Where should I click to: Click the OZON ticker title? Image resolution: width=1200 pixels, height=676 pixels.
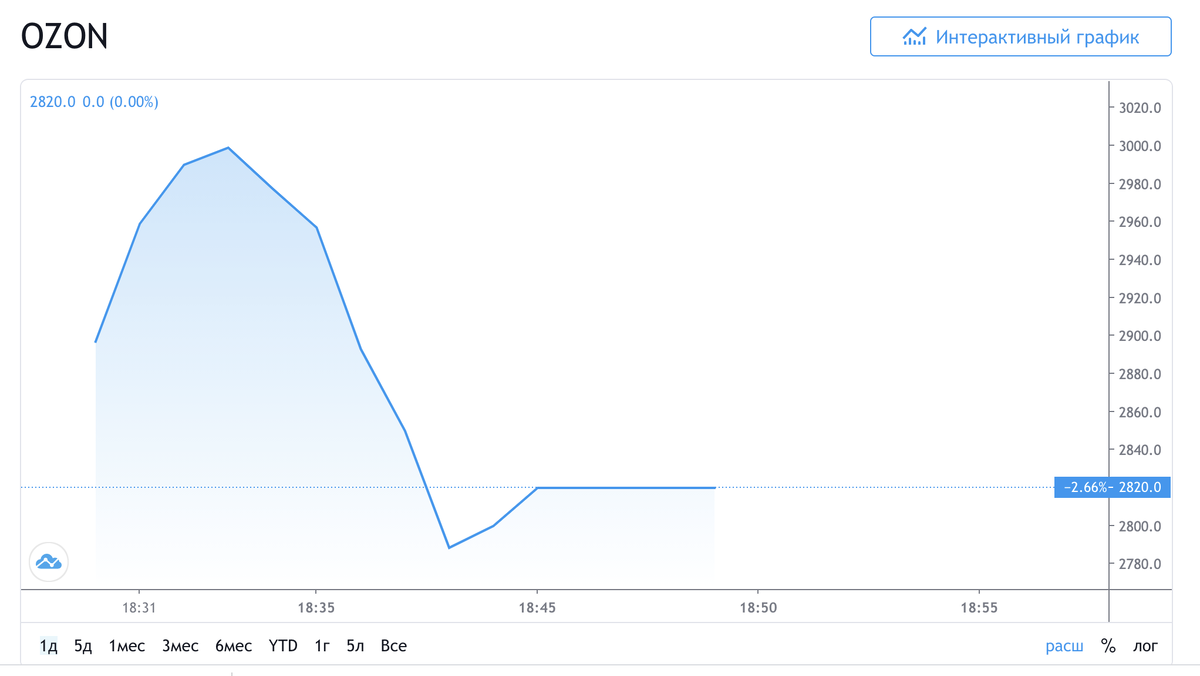(x=65, y=37)
